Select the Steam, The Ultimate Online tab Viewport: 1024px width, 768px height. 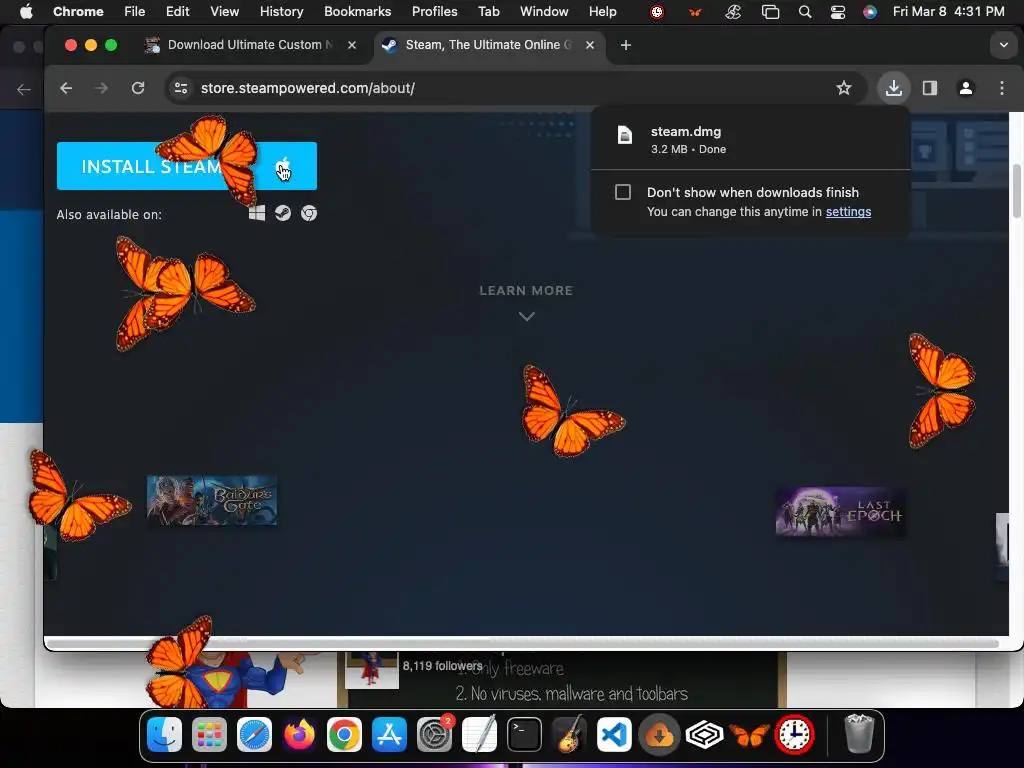(488, 45)
